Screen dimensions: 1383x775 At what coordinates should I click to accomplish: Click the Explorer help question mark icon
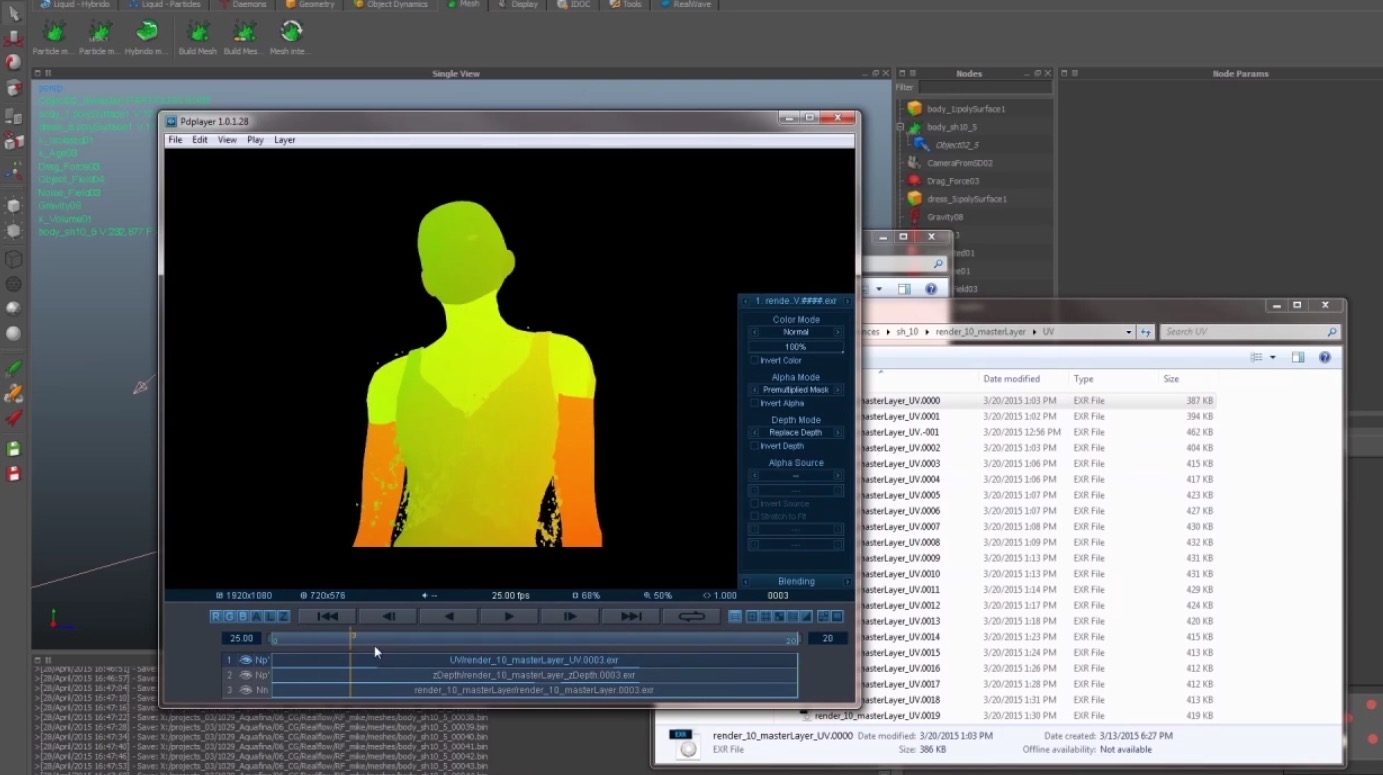(1325, 357)
